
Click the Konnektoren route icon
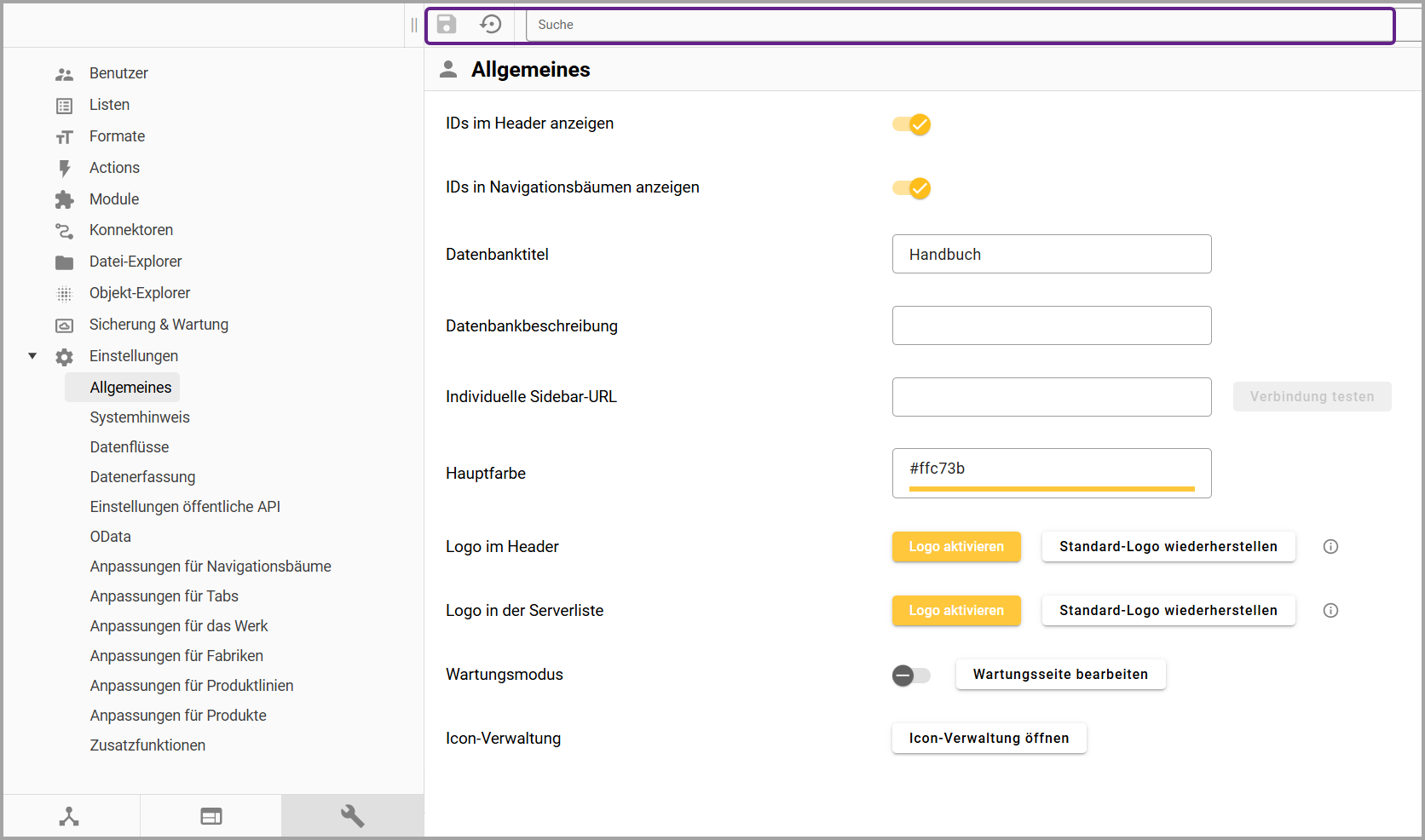(65, 231)
